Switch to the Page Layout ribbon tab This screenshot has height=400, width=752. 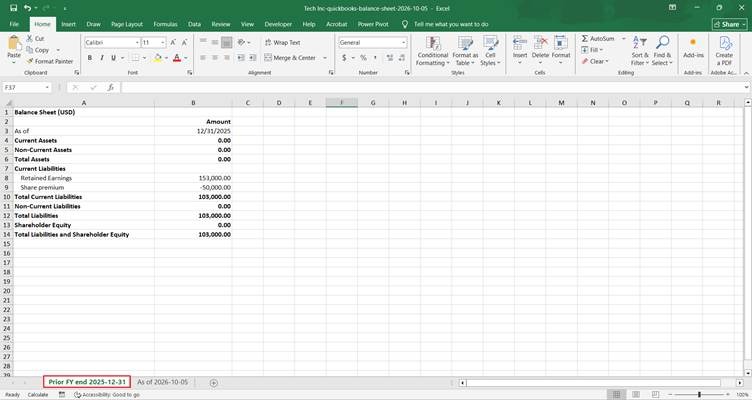(x=127, y=24)
